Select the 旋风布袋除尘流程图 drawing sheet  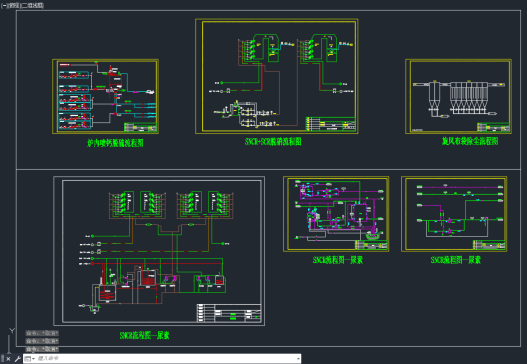458,96
